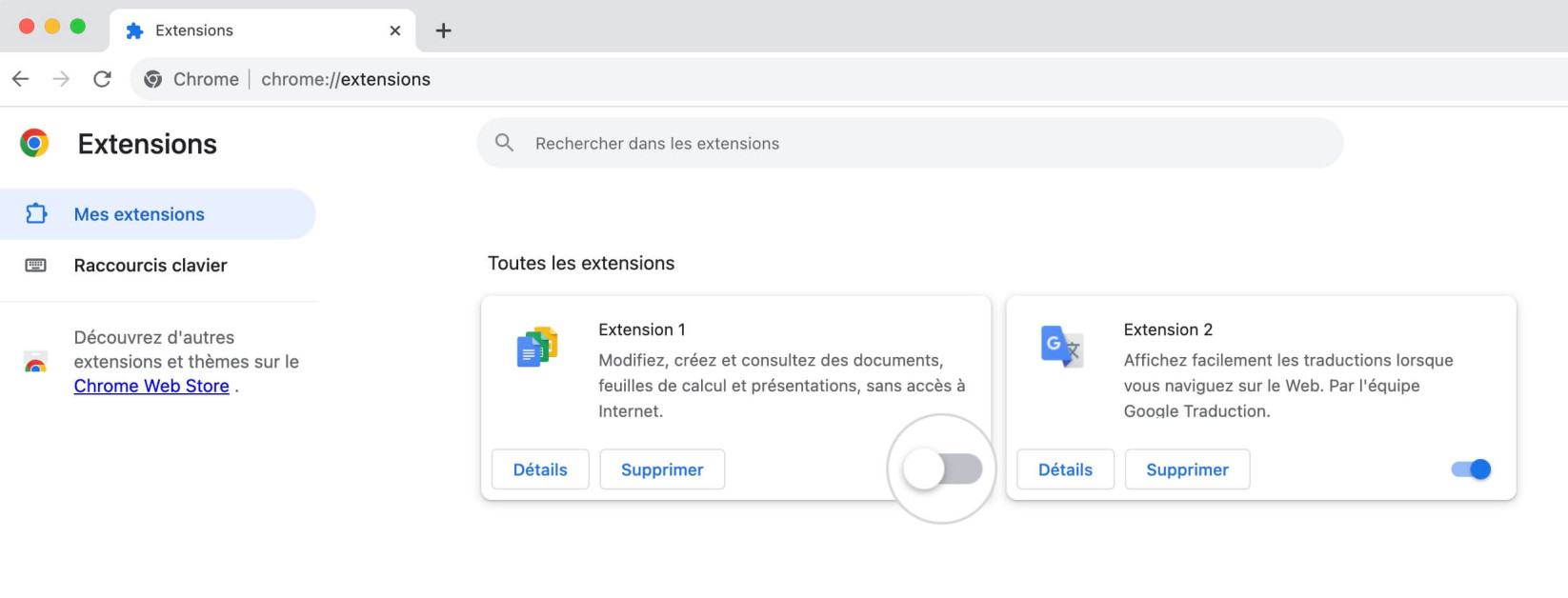
Task: Click the Web Store rainbow icon
Action: [35, 363]
